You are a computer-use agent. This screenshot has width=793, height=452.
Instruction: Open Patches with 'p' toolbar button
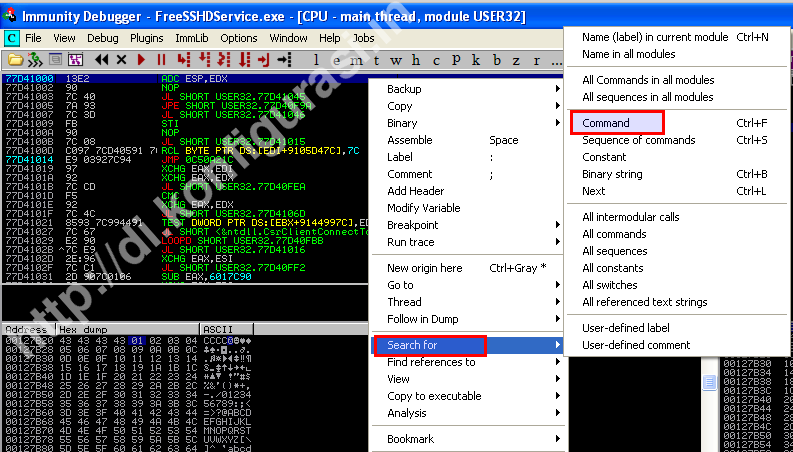(x=456, y=60)
